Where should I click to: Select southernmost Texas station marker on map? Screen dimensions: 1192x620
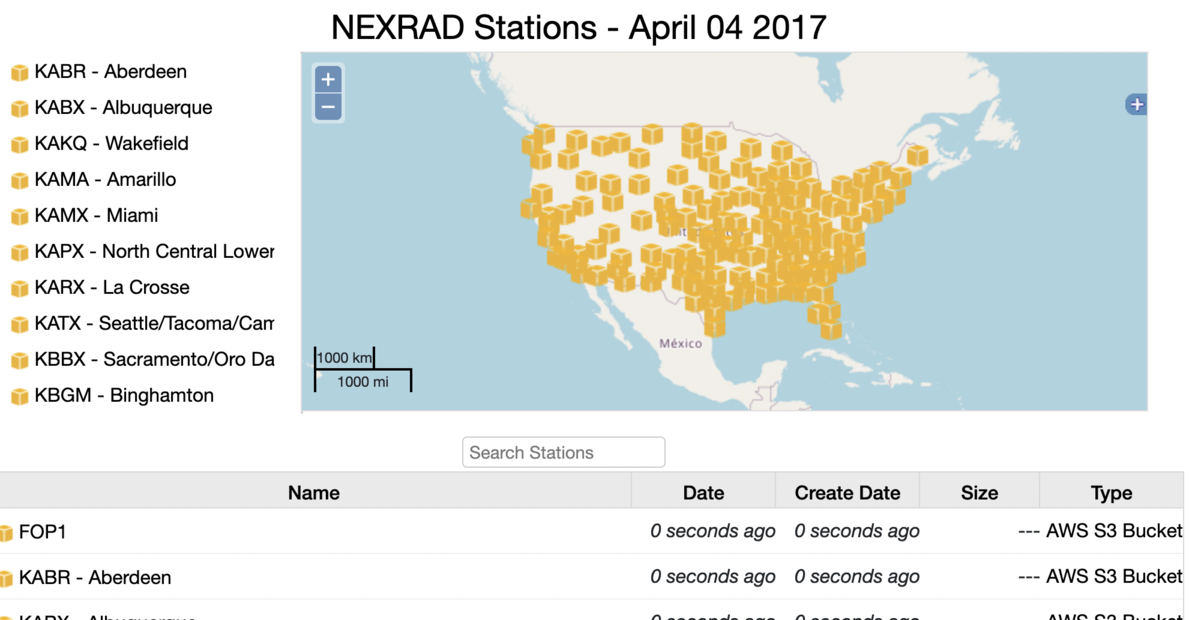click(x=714, y=324)
